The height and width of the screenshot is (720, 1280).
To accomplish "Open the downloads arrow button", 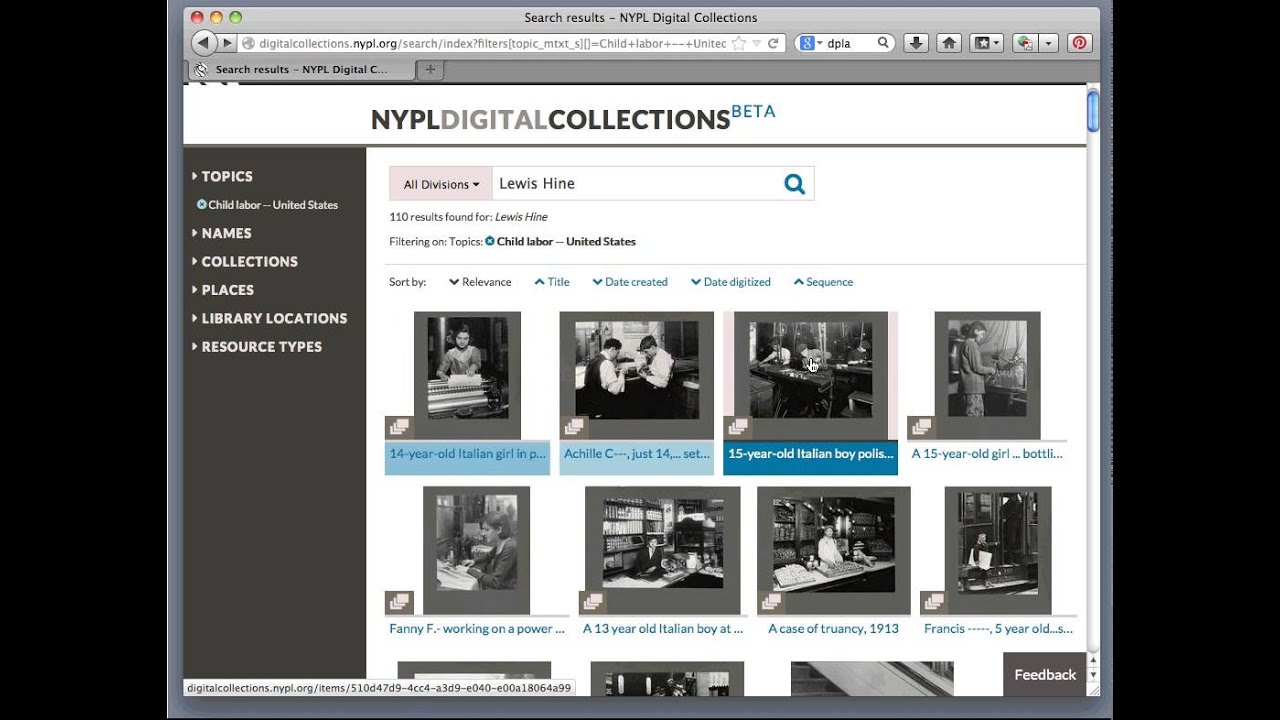I will point(915,43).
